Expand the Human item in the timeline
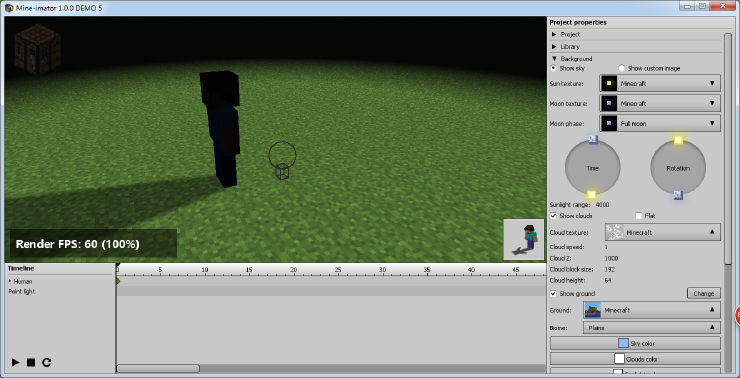This screenshot has height=378, width=740. pyautogui.click(x=10, y=281)
